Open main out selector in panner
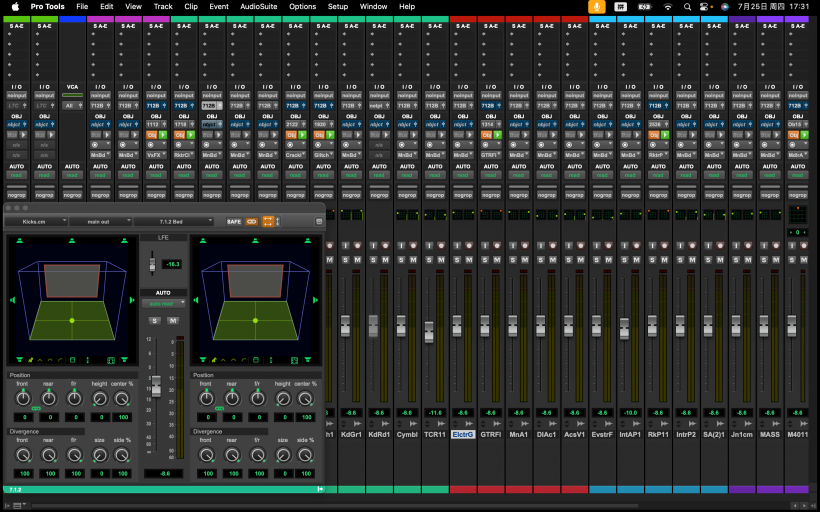820x512 pixels. (100, 222)
